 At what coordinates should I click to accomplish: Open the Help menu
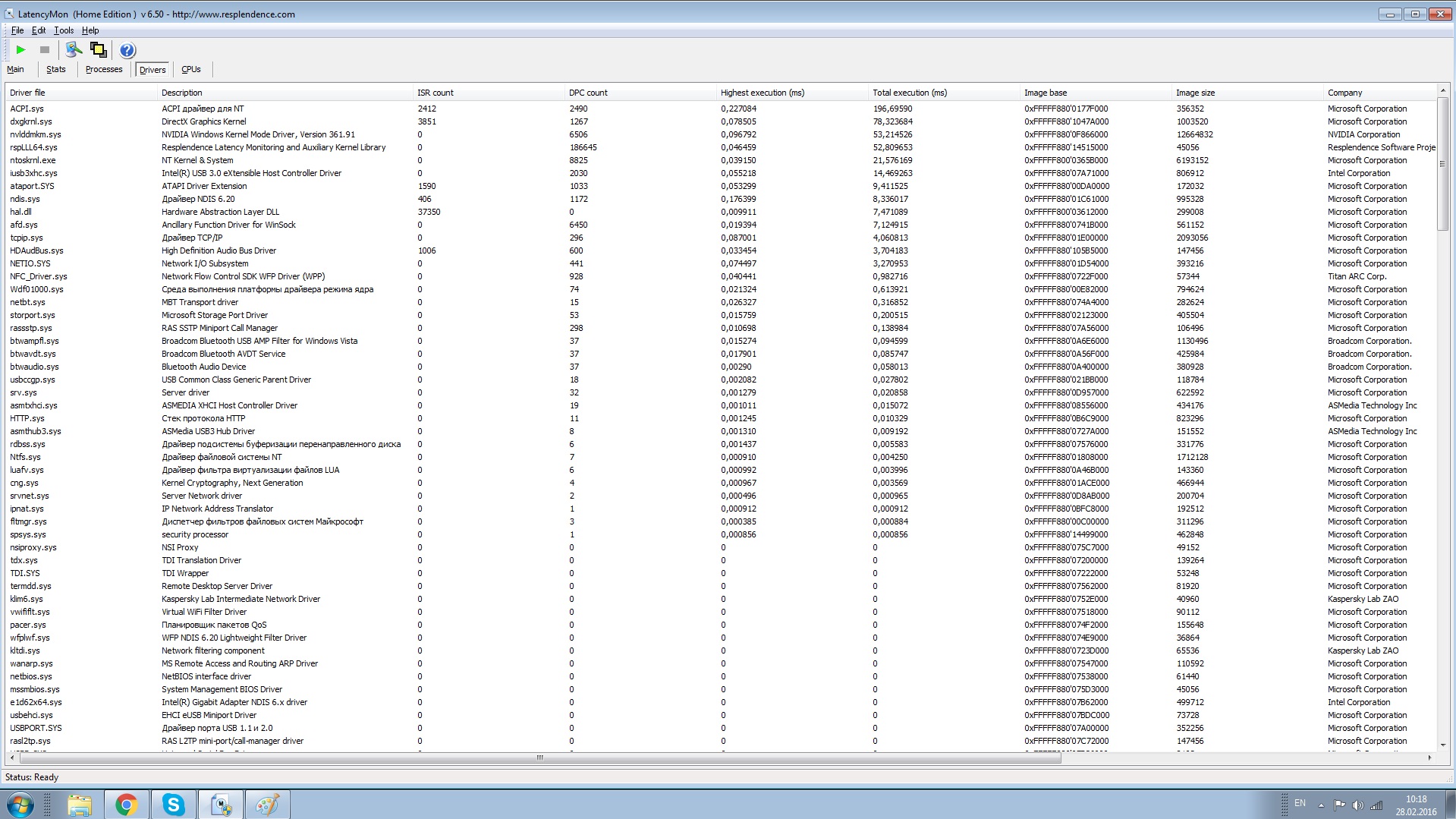pyautogui.click(x=90, y=30)
